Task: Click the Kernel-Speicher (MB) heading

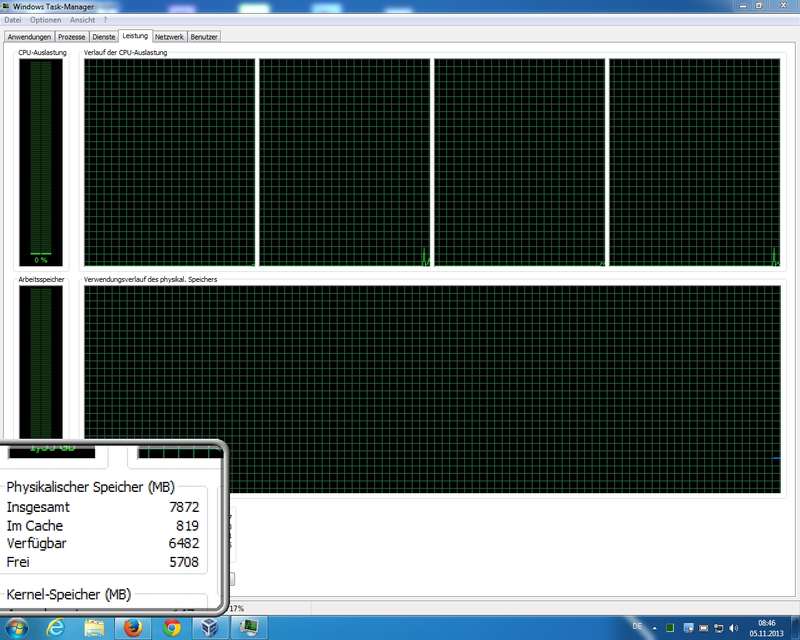Action: (68, 595)
